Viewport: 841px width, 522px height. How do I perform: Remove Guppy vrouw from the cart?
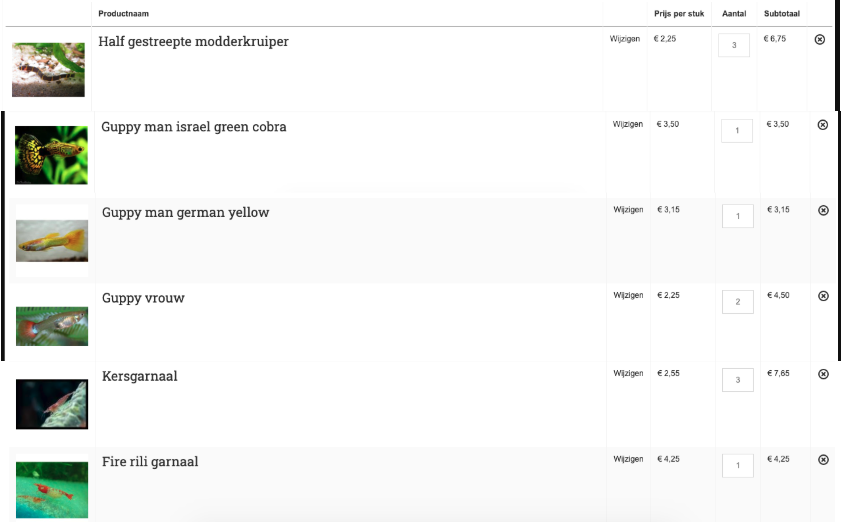tap(823, 296)
